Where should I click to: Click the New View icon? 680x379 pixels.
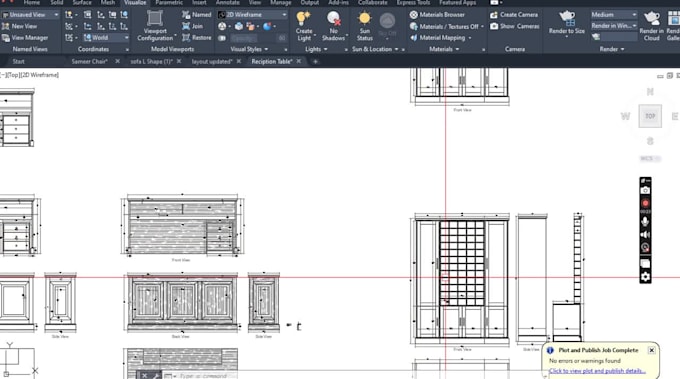click(x=6, y=26)
